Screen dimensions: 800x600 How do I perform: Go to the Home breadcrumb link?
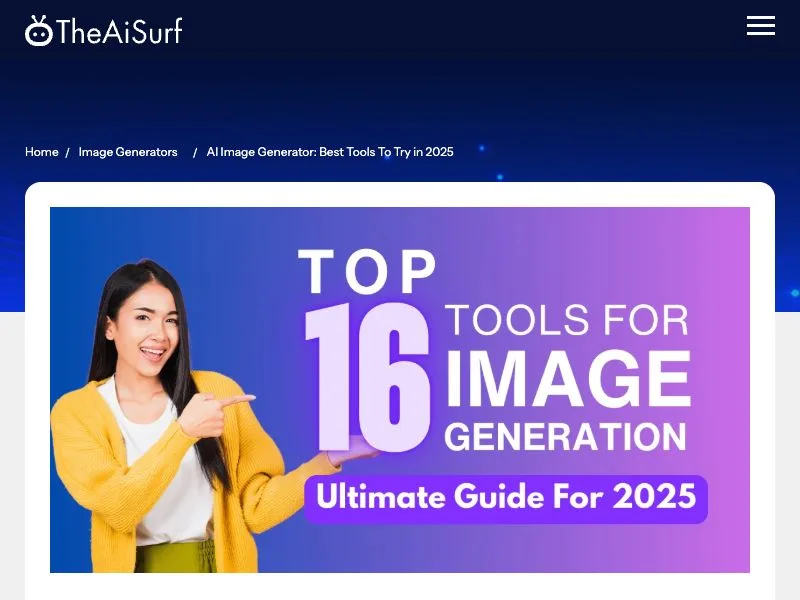click(41, 152)
